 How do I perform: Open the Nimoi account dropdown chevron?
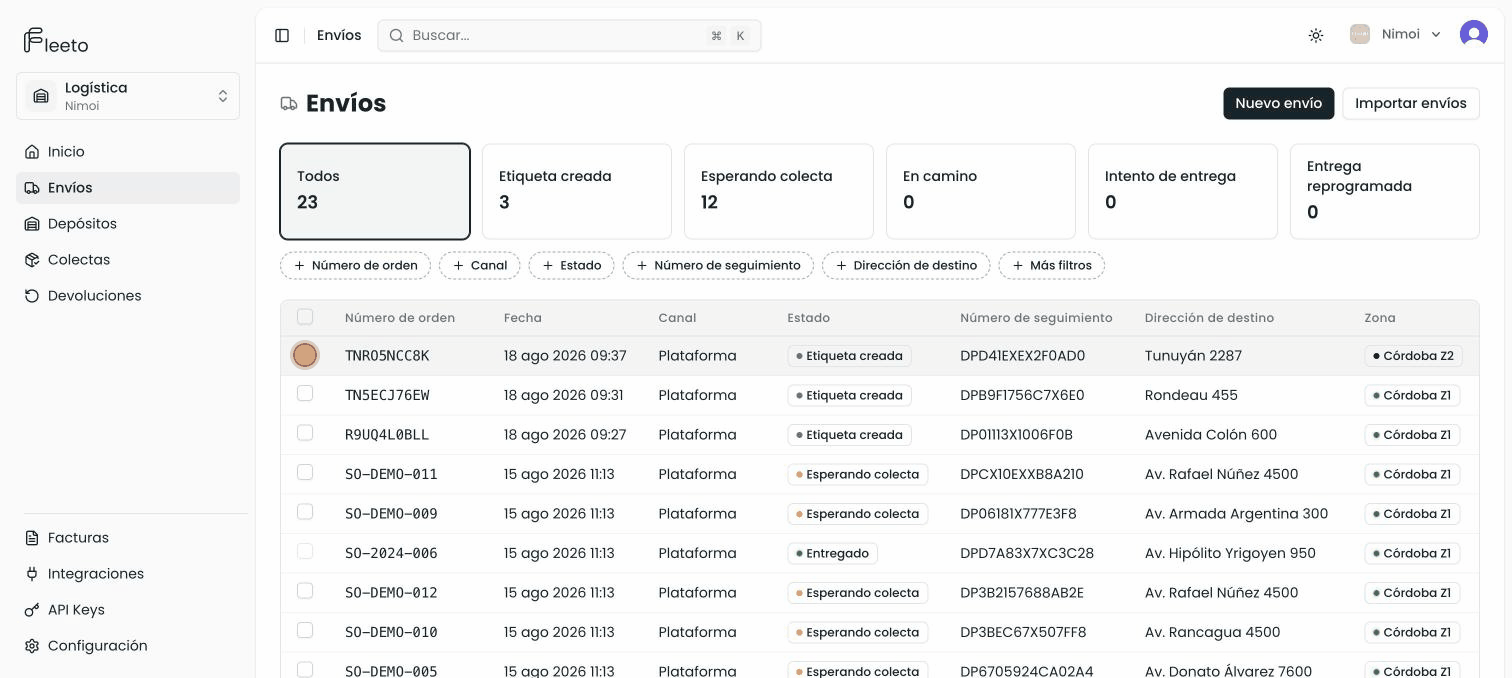tap(1436, 35)
